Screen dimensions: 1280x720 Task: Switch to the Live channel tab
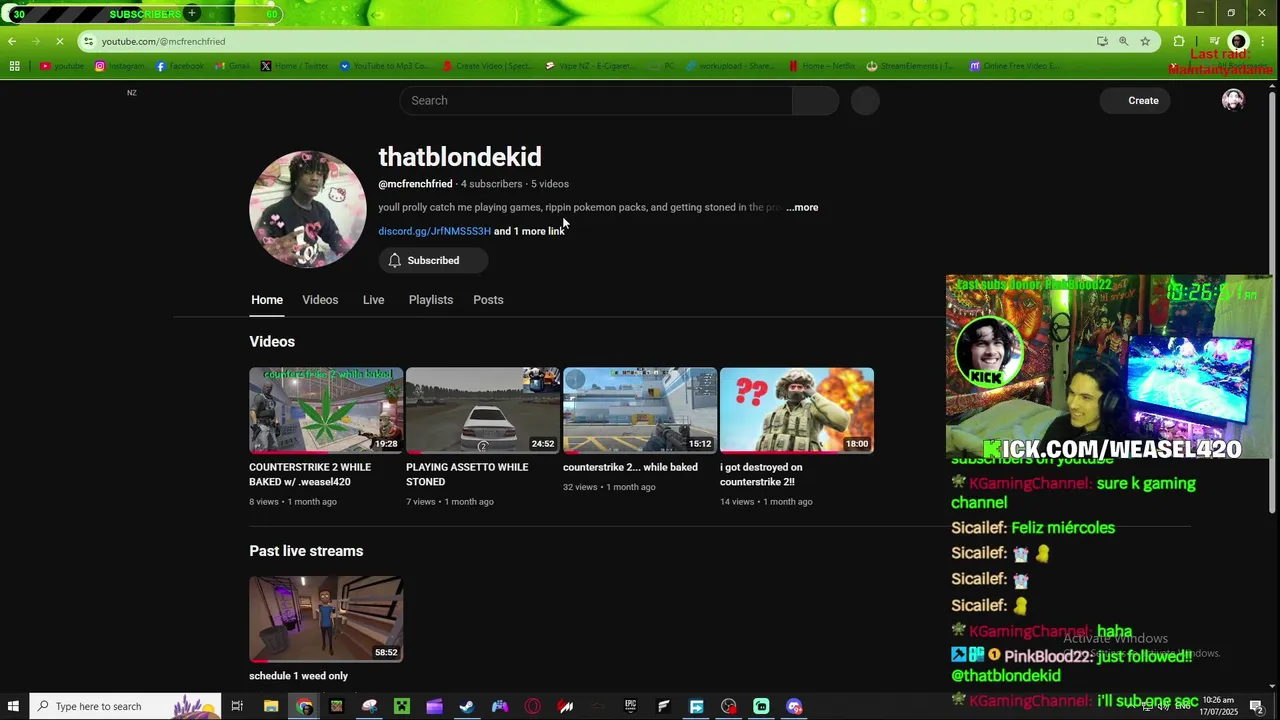pos(373,300)
